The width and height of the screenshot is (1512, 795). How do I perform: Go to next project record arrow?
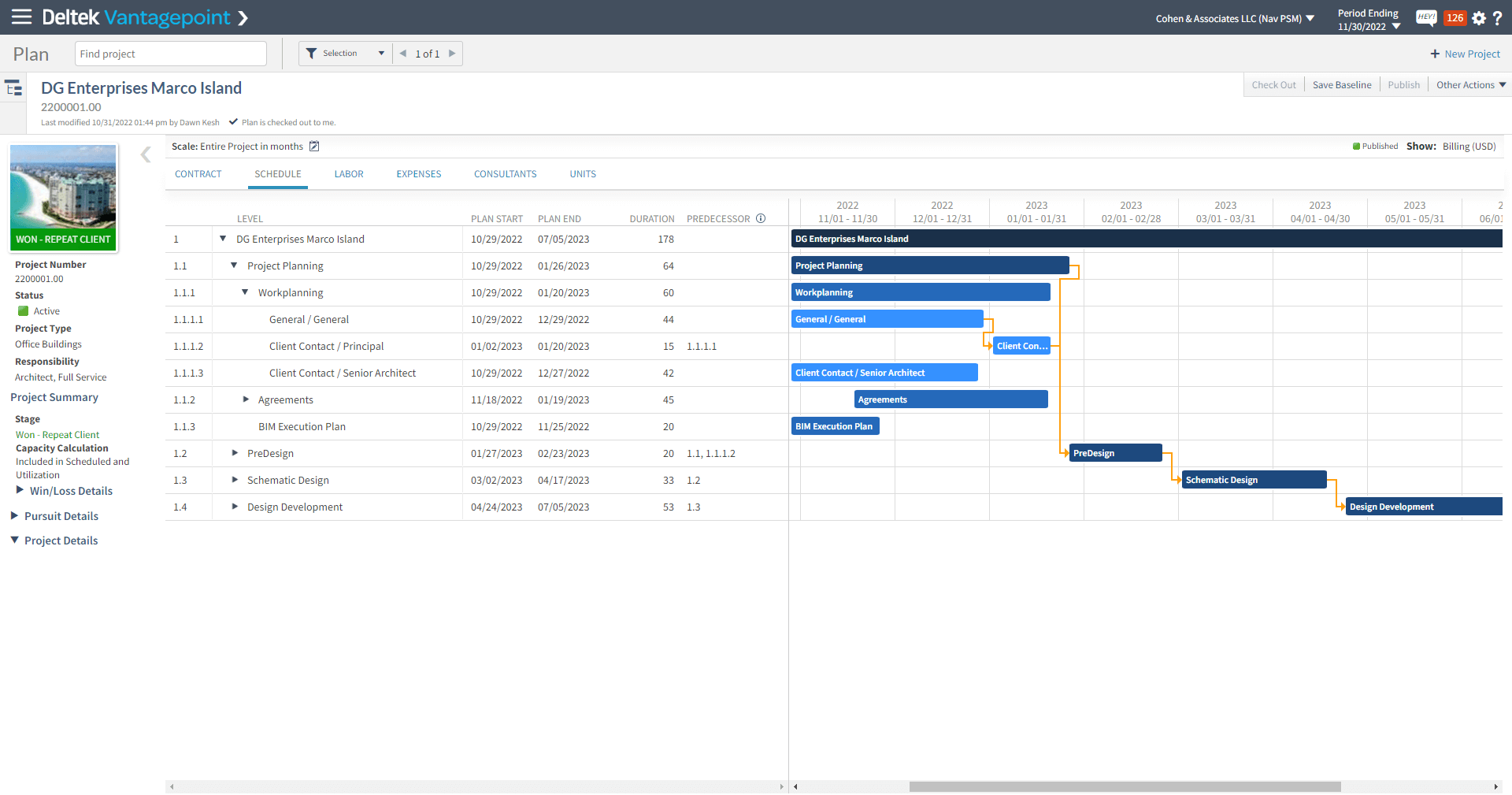click(452, 54)
